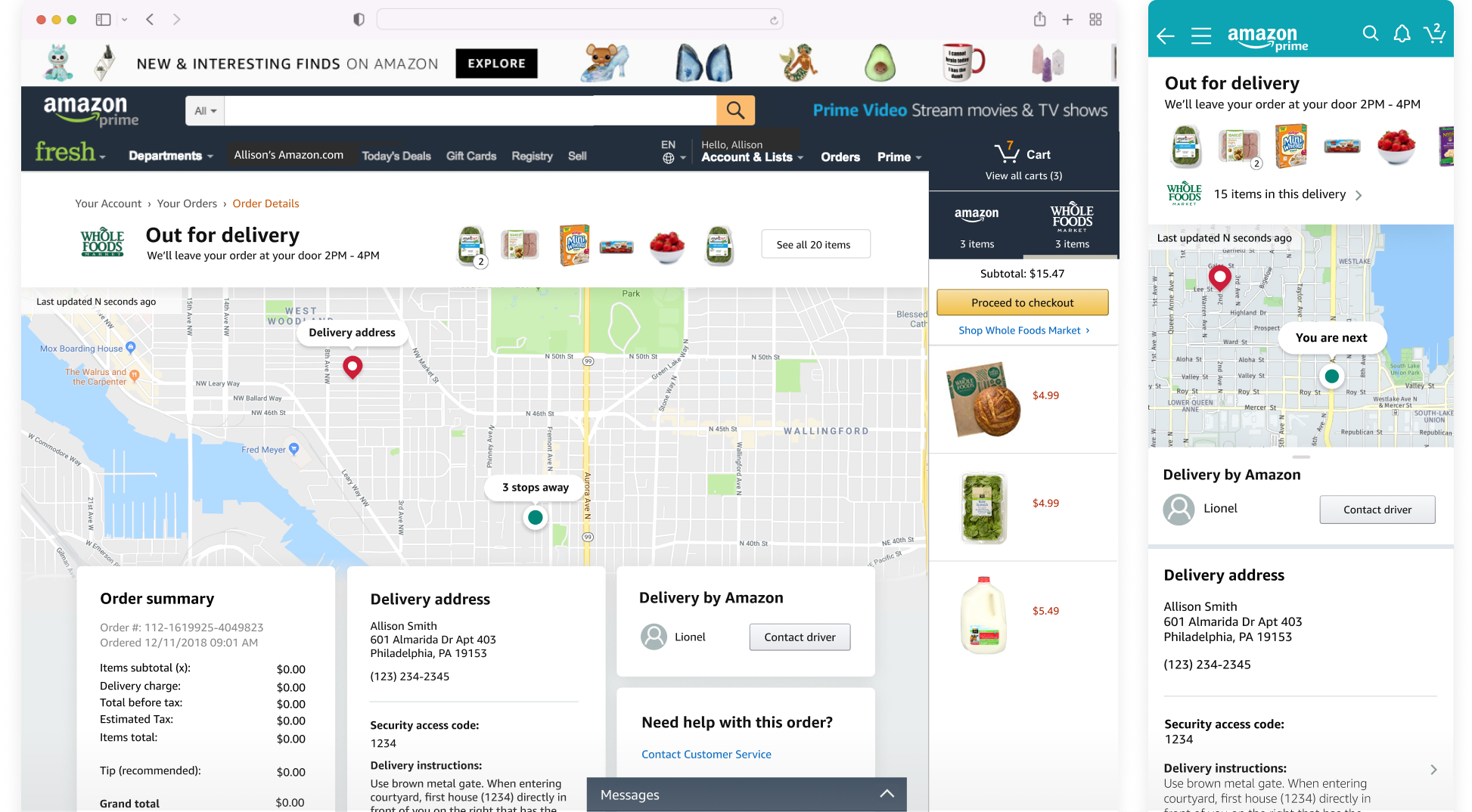Expand the Messages panel chevron

pos(887,794)
